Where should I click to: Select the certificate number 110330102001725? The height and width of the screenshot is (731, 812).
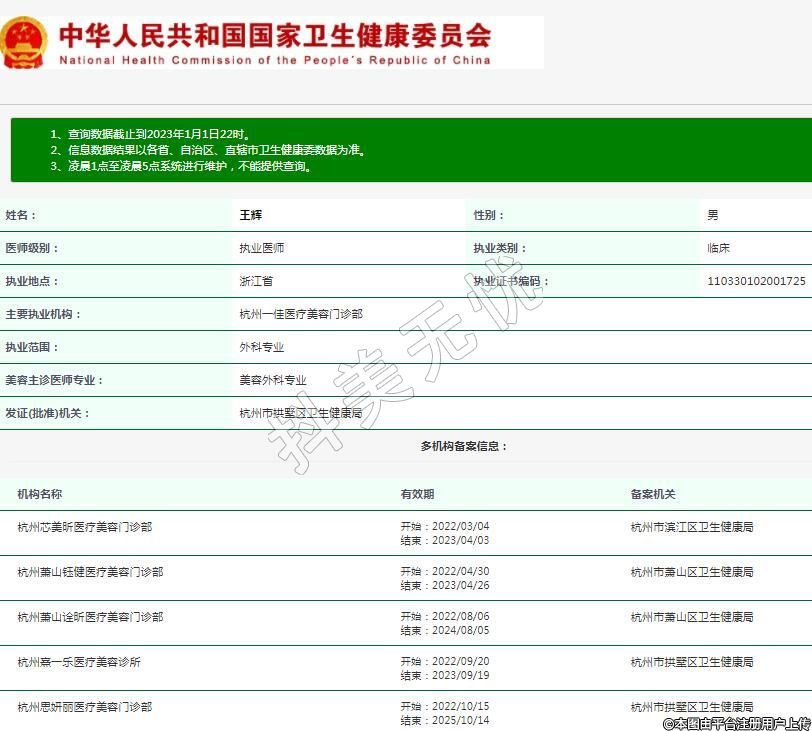tap(755, 281)
